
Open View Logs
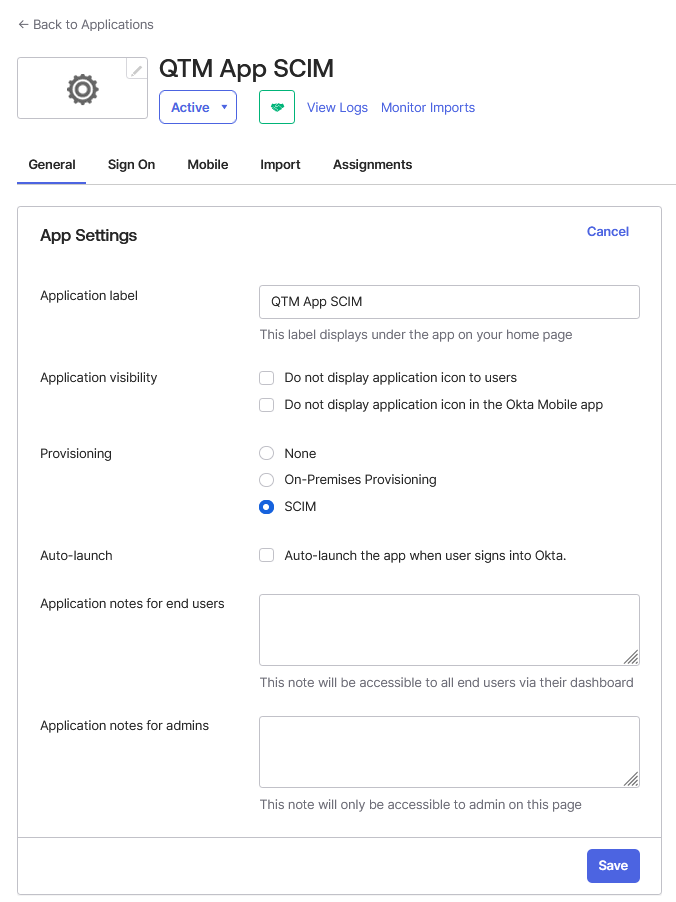(337, 107)
